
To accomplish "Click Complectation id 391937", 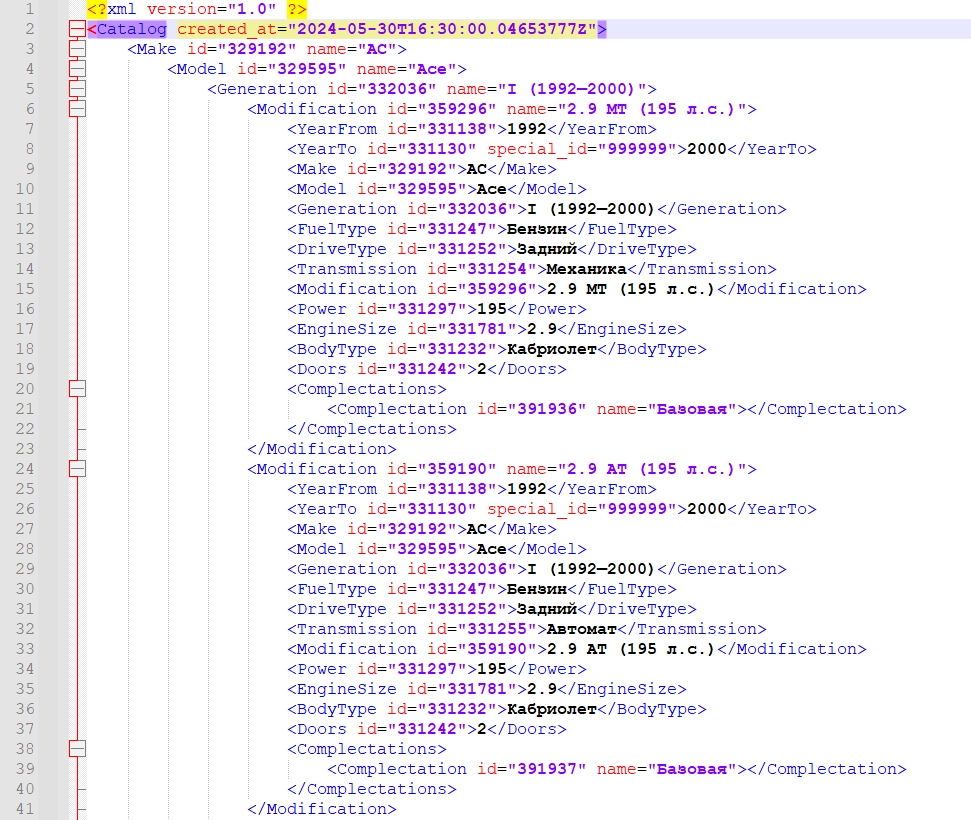I will click(x=547, y=769).
